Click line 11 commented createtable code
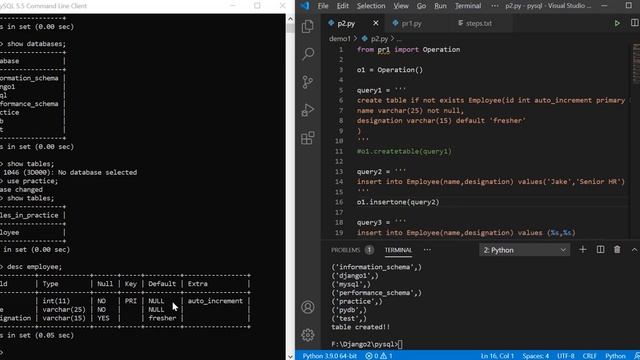Screen dimensions: 640x360 point(404,151)
